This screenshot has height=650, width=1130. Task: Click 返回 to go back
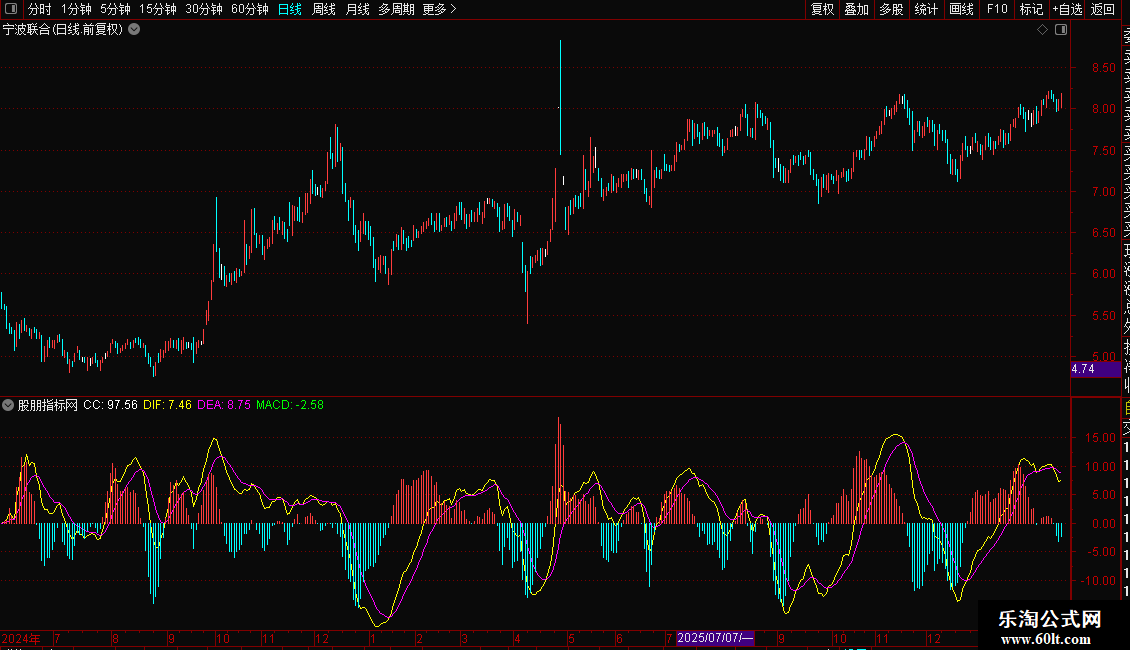click(x=1103, y=9)
